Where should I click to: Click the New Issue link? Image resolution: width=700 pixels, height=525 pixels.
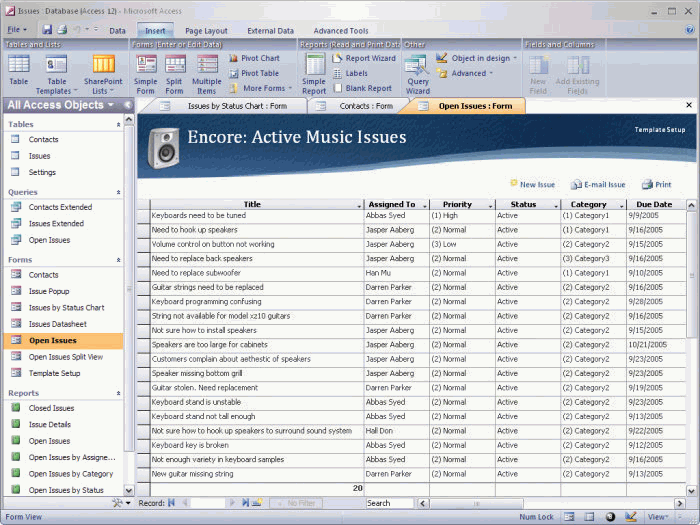coord(532,184)
